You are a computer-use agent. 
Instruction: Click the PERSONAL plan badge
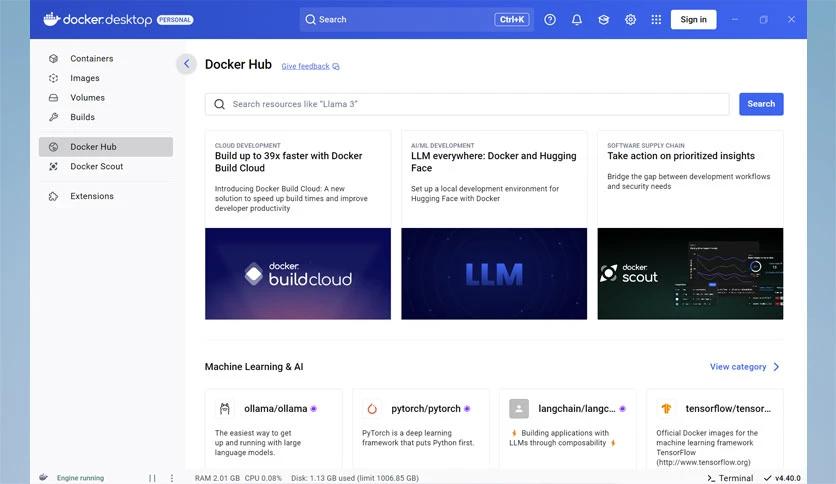[175, 20]
